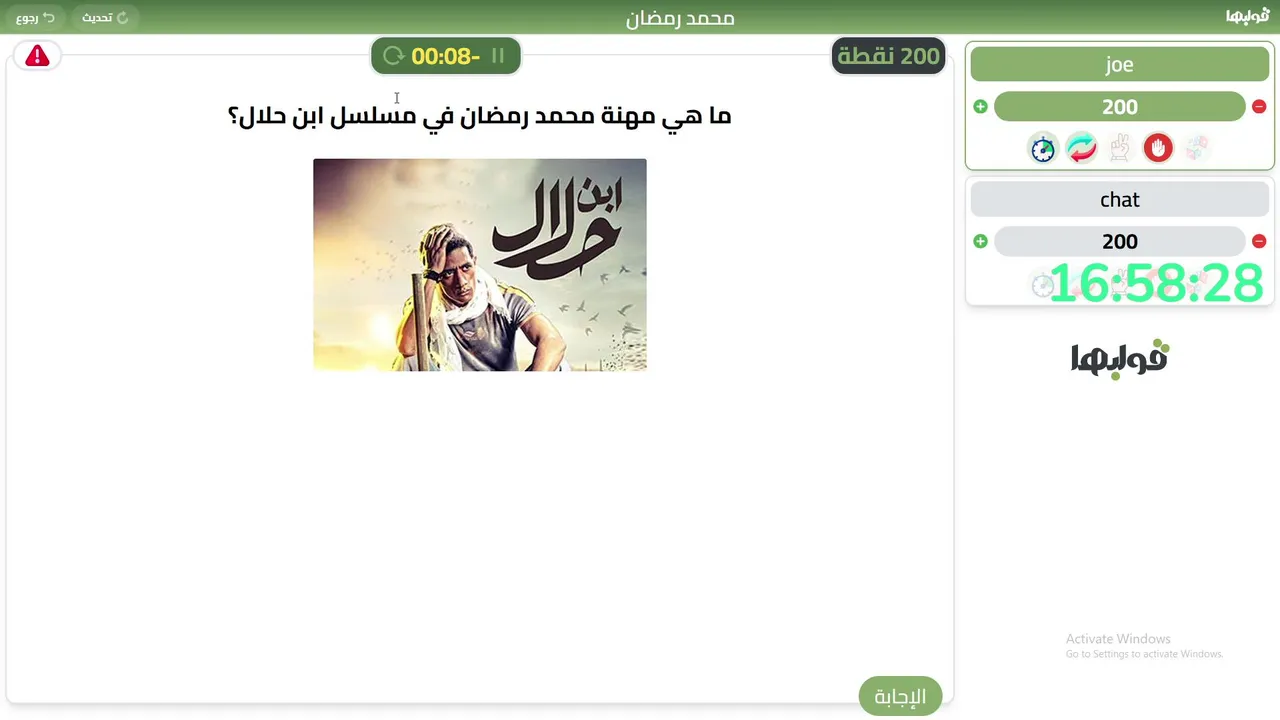1280x720 pixels.
Task: Use joe's stopwatch helper
Action: [1043, 148]
